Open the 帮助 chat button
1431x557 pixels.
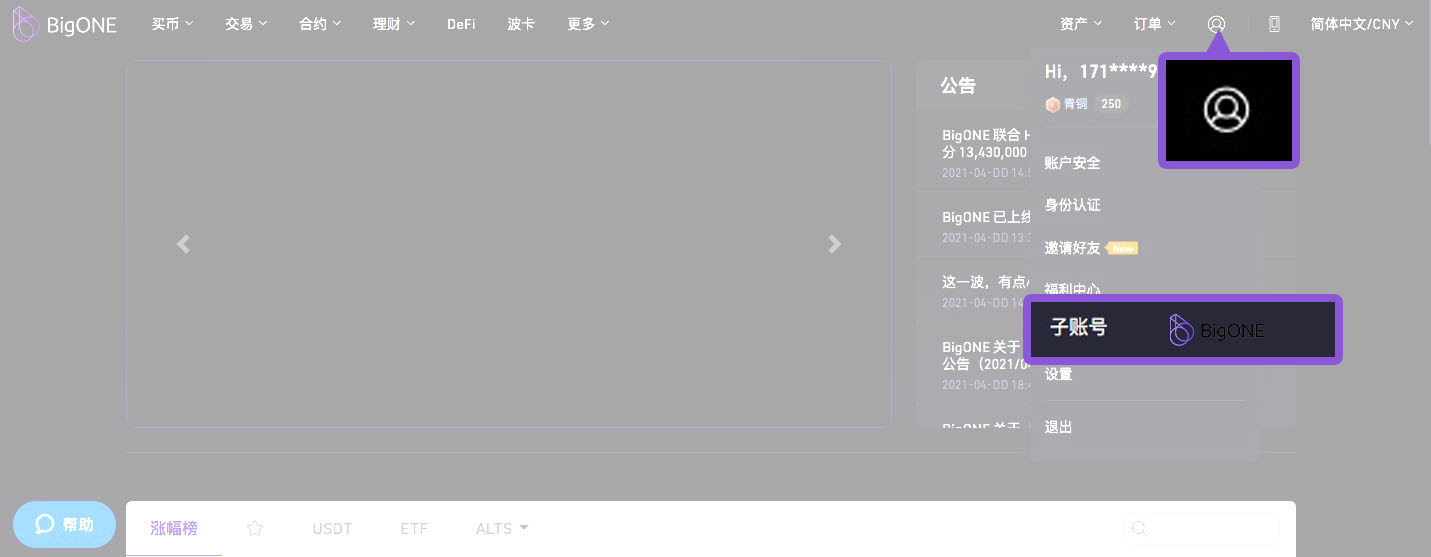pos(64,524)
